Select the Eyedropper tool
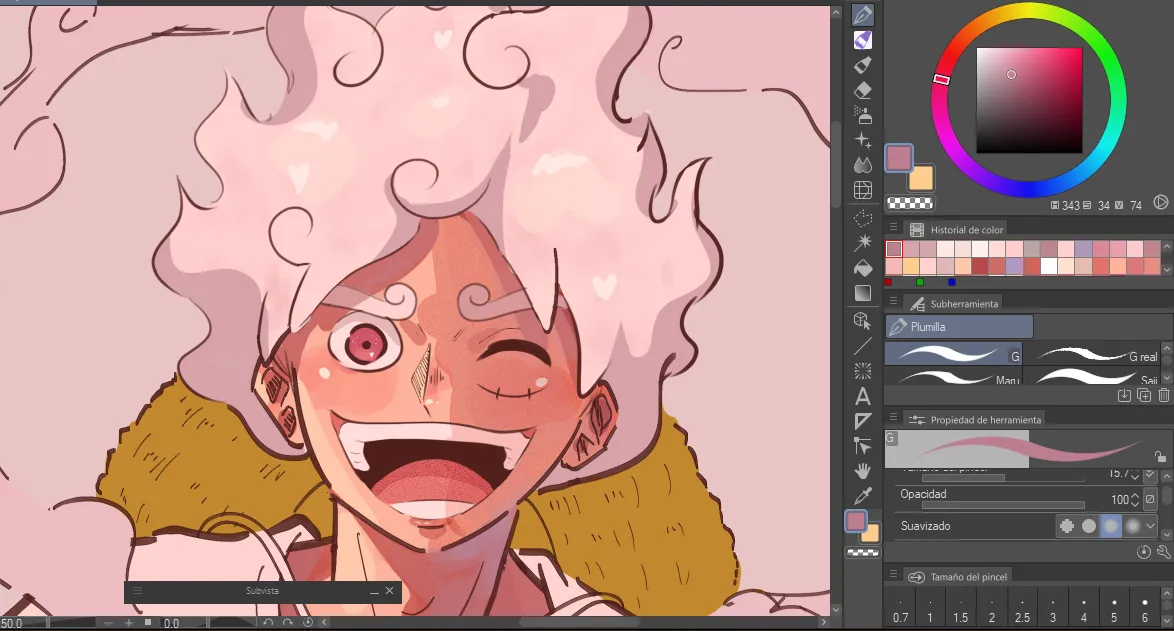The image size is (1174, 631). tap(863, 496)
